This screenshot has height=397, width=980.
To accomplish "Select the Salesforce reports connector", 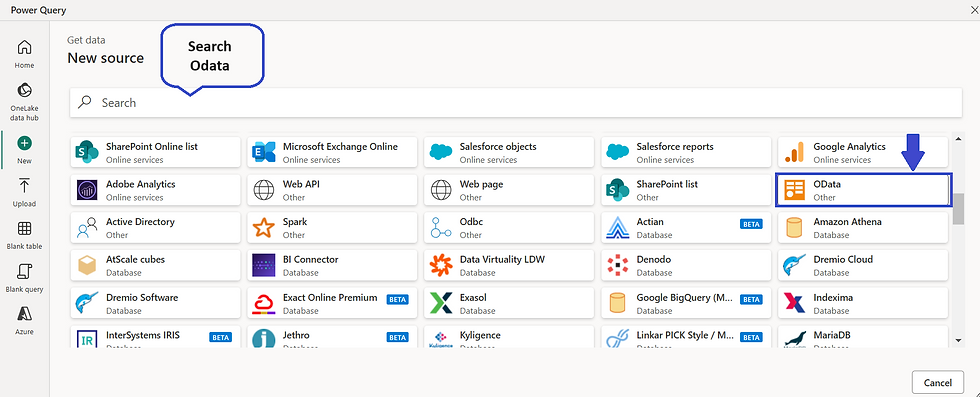I will click(x=686, y=153).
